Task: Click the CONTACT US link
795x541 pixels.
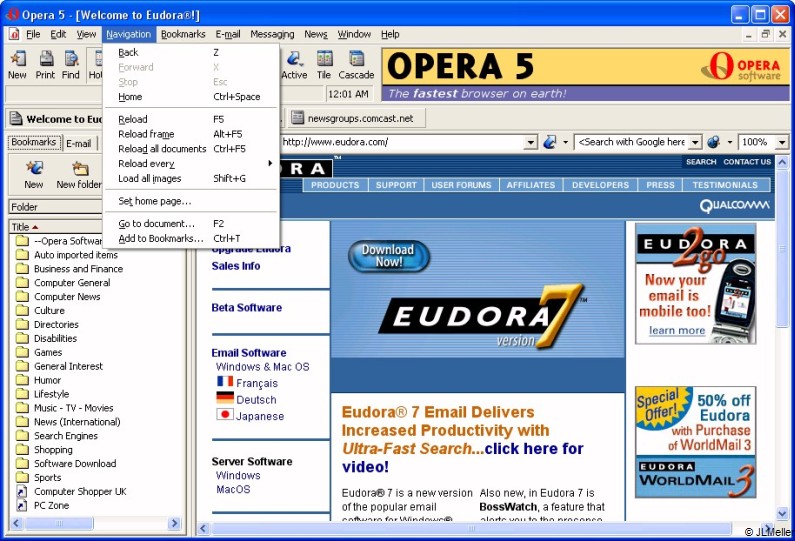Action: pos(747,162)
